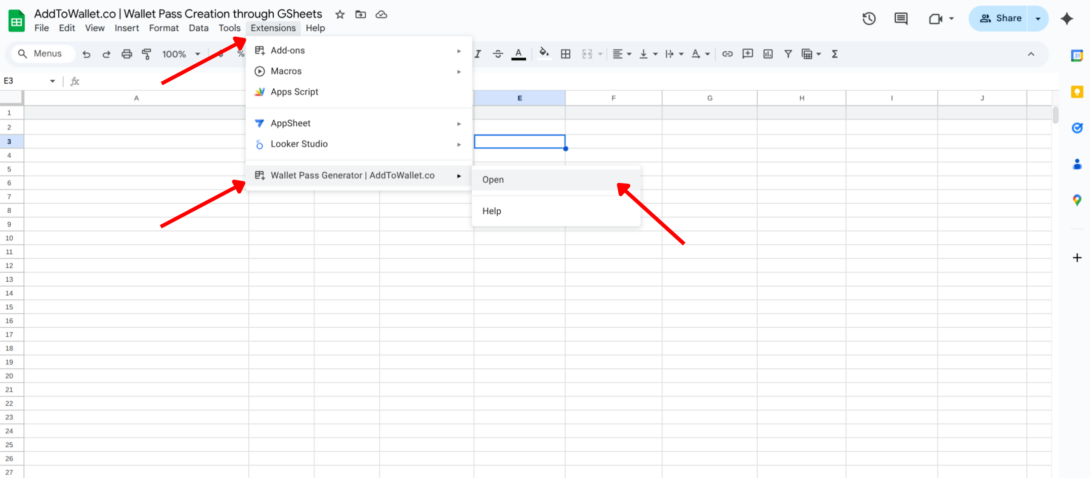Redo the last action
Viewport: 1090px width, 478px height.
(106, 53)
